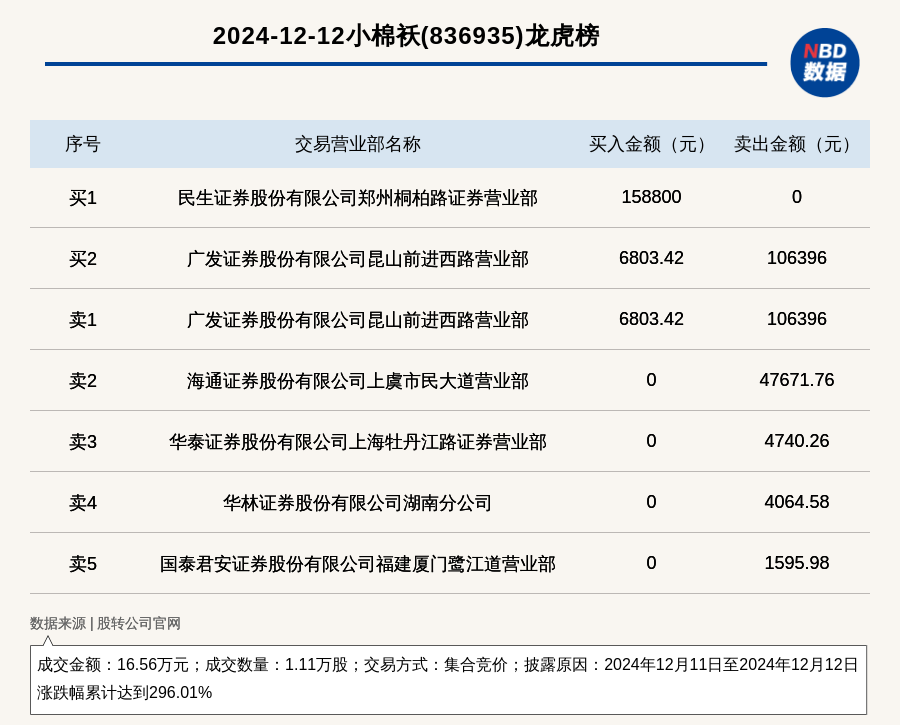The height and width of the screenshot is (725, 900).
Task: Click the buy amount 0 in the 卖2 row
Action: point(651,379)
